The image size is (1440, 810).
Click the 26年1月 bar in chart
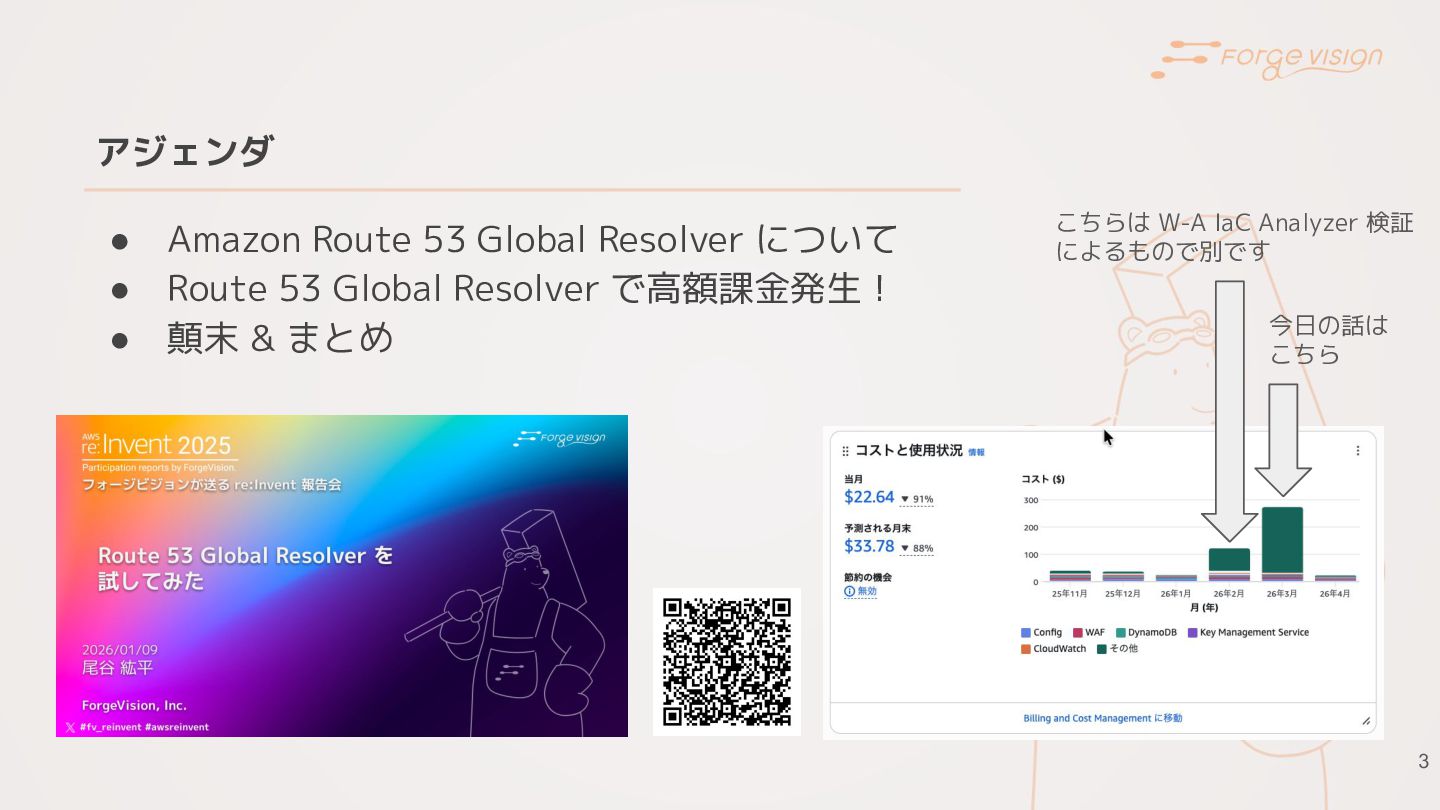pos(1176,578)
